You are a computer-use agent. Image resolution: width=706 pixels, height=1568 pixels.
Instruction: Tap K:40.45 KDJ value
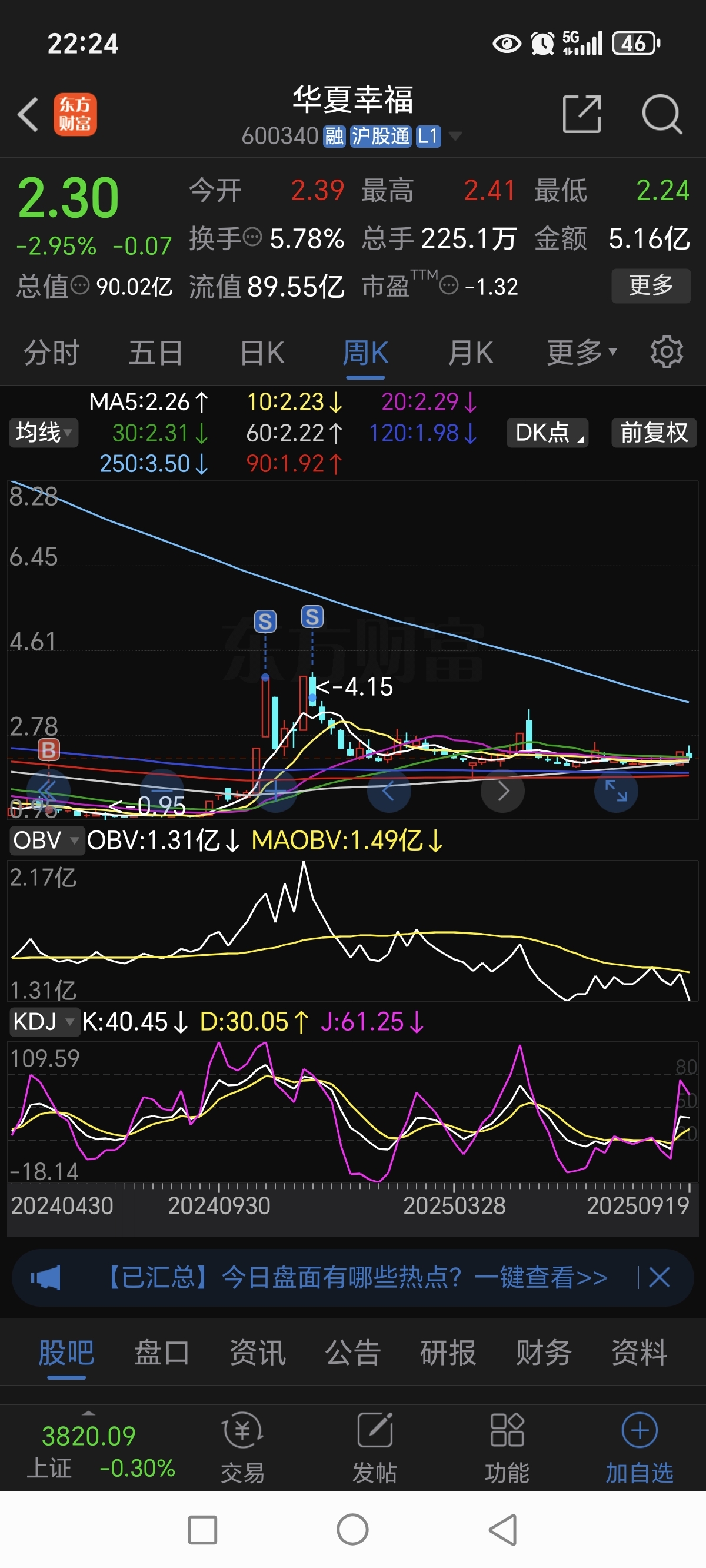135,1021
